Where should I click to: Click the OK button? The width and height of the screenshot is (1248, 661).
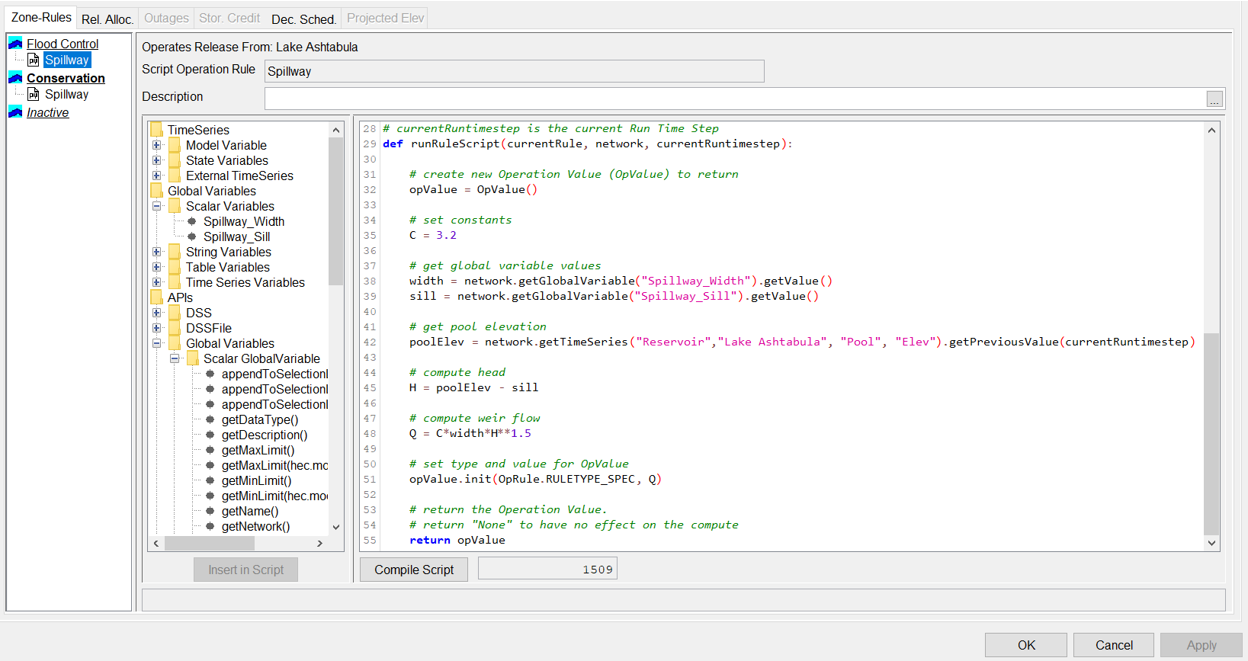[1026, 645]
